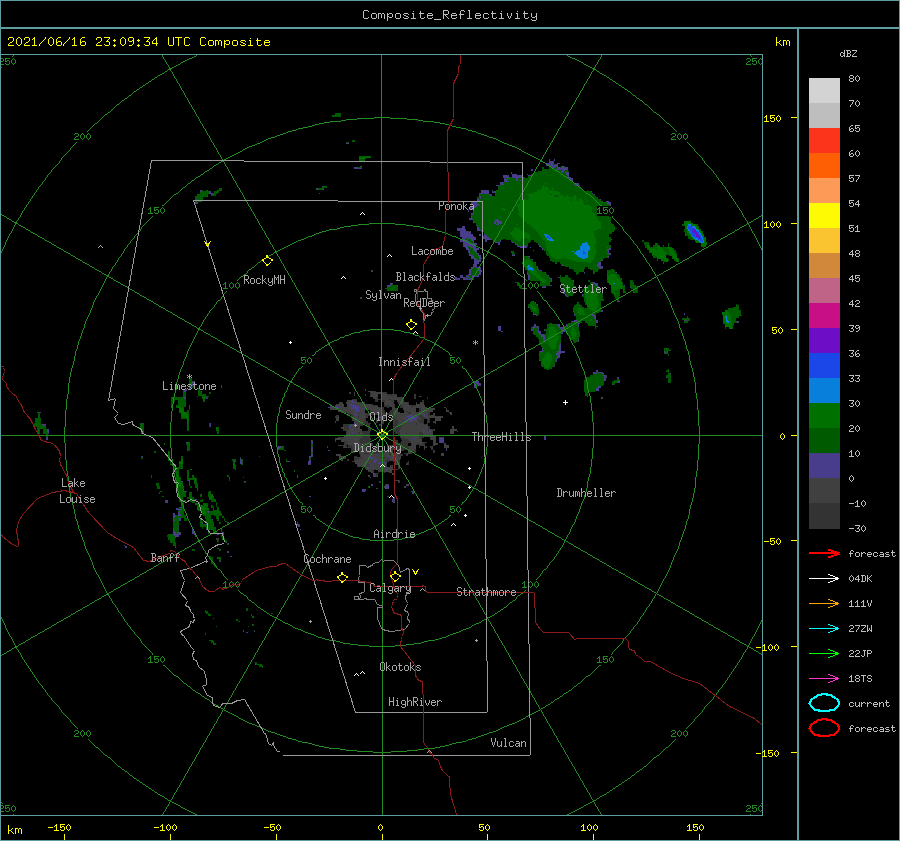Viewport: 900px width, 841px height.
Task: Click the gray ground clutter around Olds
Action: [390, 433]
